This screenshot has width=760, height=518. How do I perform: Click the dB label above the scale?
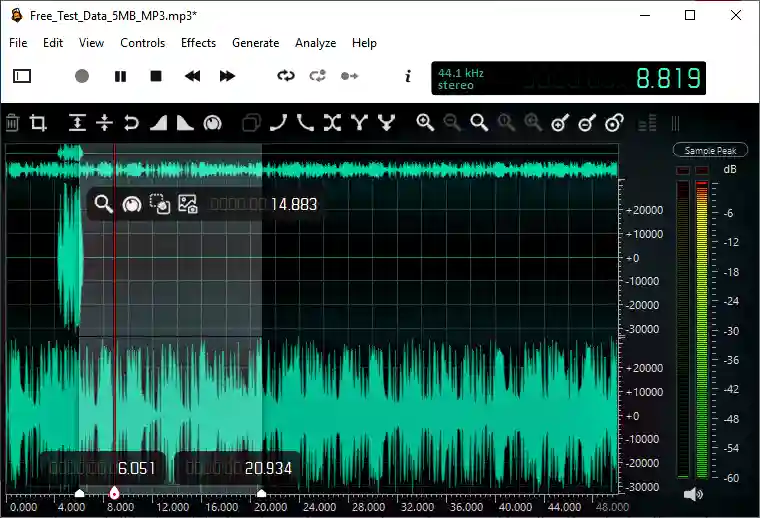click(729, 169)
